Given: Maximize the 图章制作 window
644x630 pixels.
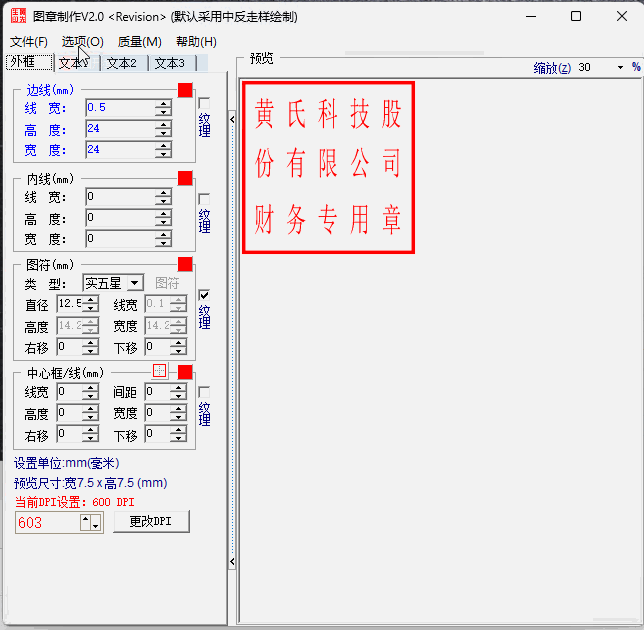Looking at the screenshot, I should (576, 16).
